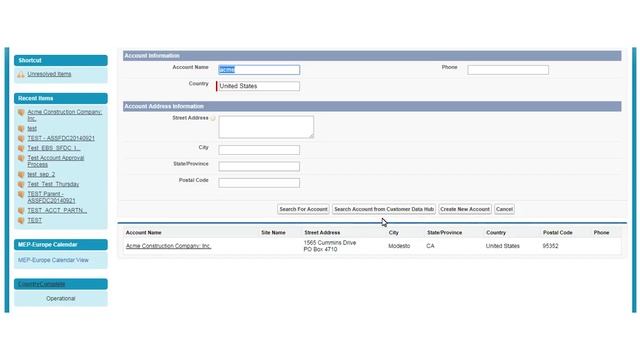640x360 pixels.
Task: Click the City column header
Action: click(393, 233)
